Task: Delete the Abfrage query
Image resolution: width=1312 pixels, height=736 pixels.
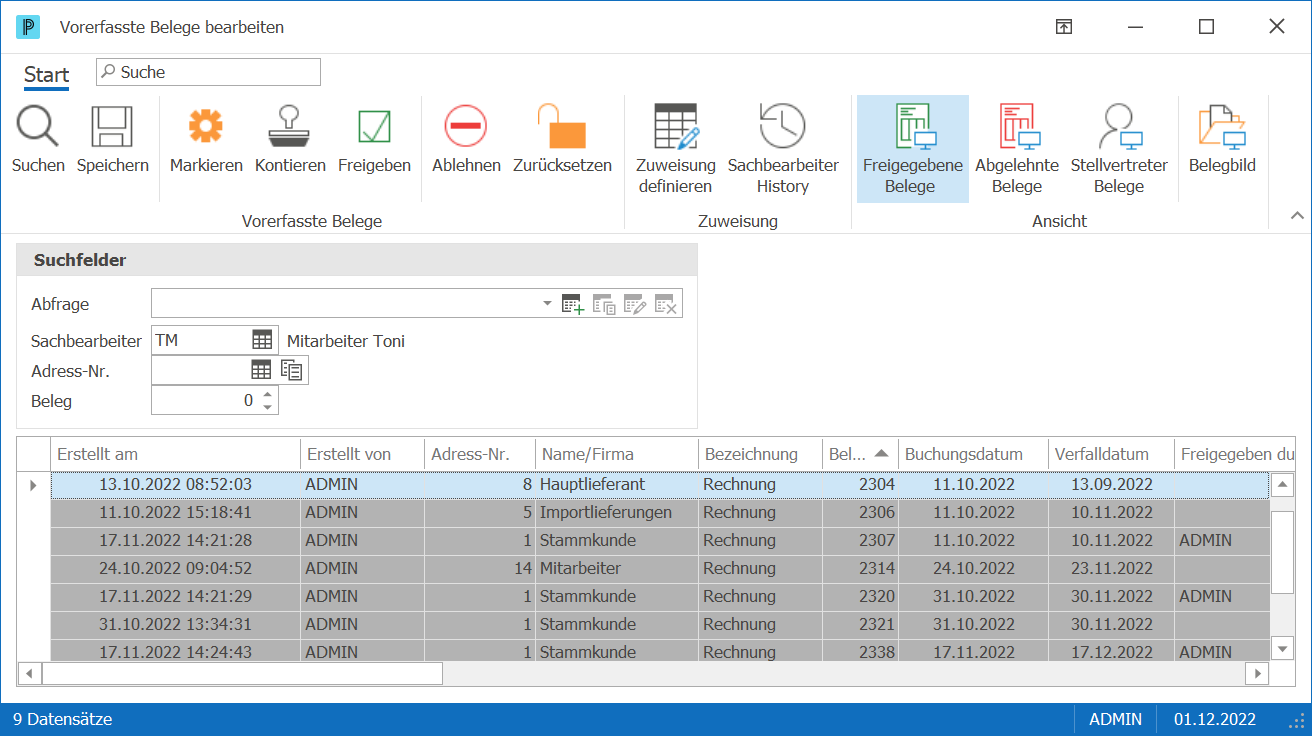Action: coord(666,304)
